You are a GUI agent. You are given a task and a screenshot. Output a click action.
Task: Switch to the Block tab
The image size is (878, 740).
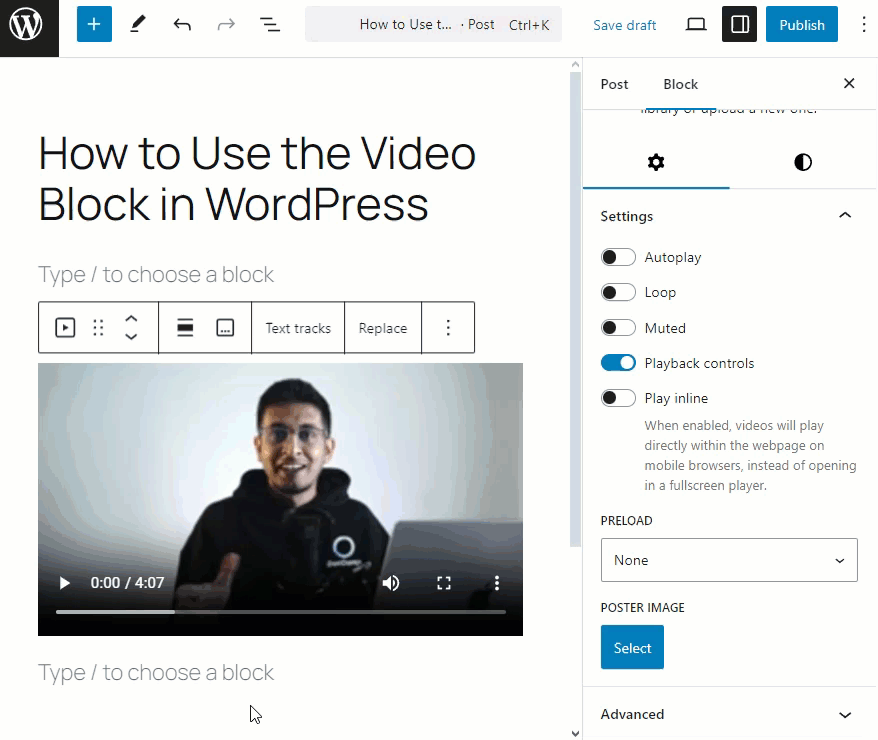click(x=680, y=84)
